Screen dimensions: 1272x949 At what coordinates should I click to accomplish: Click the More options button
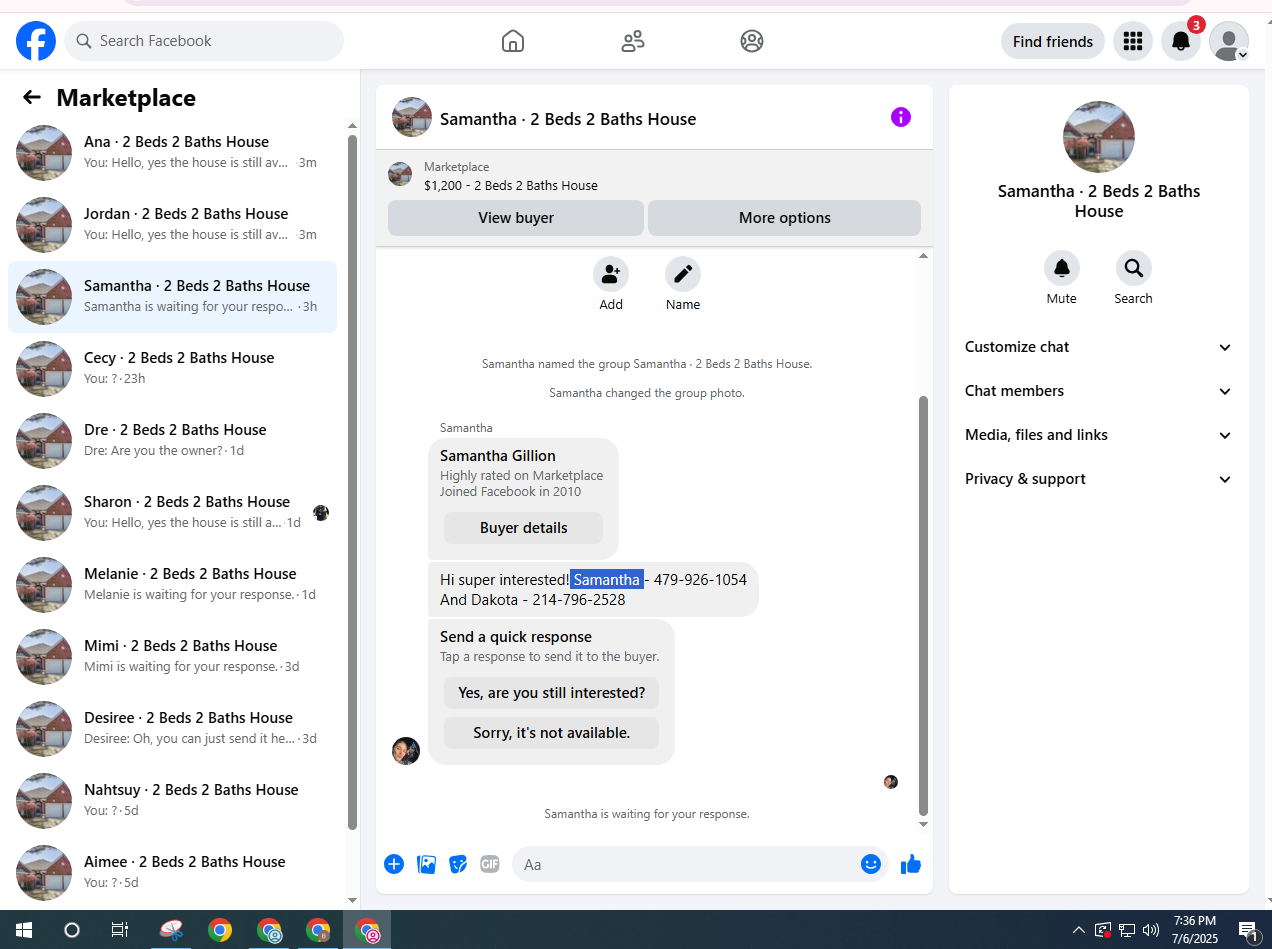785,218
